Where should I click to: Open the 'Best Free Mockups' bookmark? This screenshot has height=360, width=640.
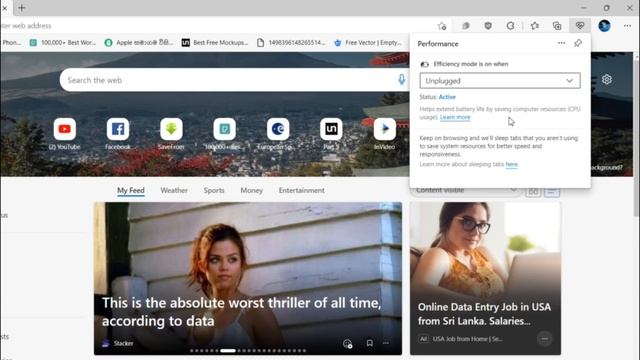pos(215,42)
